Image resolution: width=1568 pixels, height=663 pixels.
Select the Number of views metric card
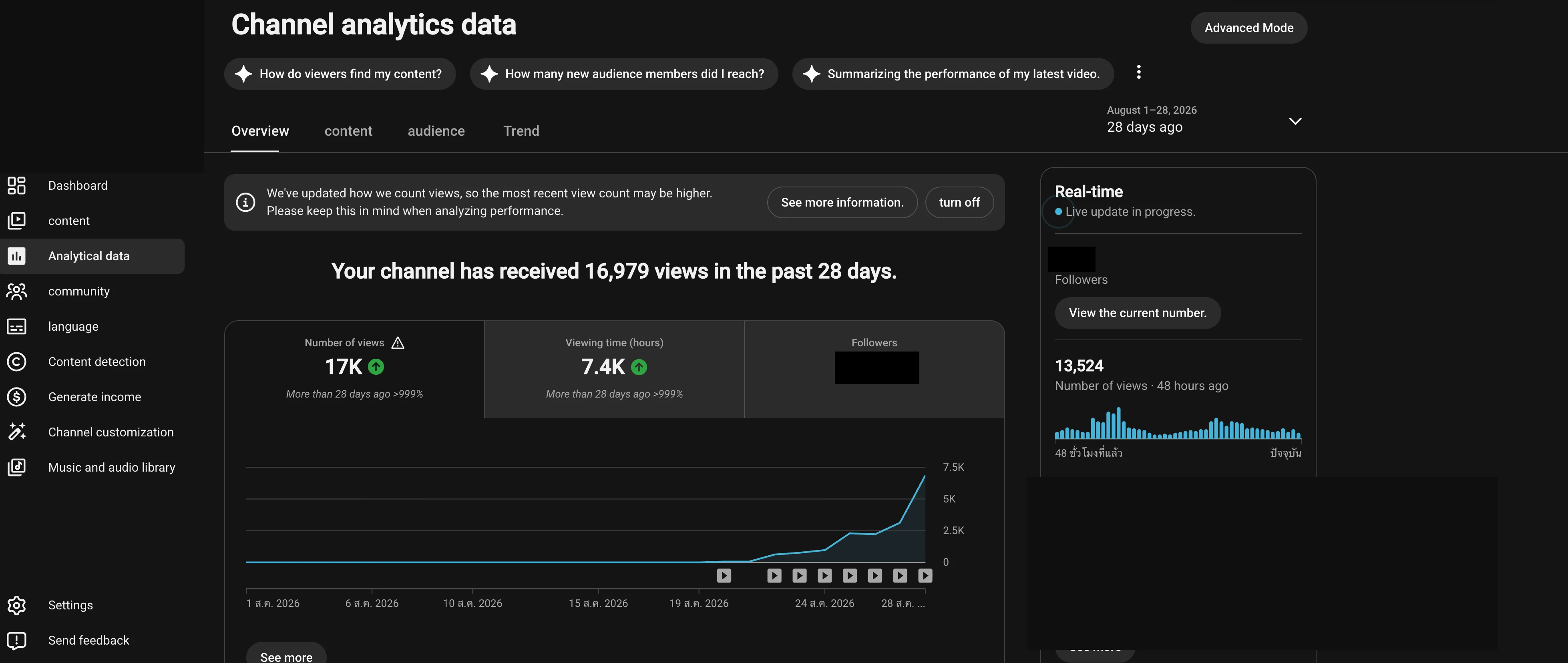point(354,370)
